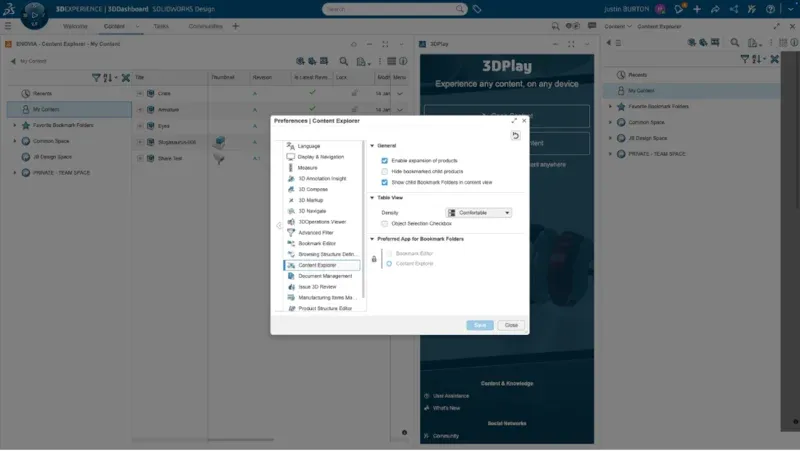The height and width of the screenshot is (471, 800).
Task: Collapse the General section
Action: tap(372, 146)
